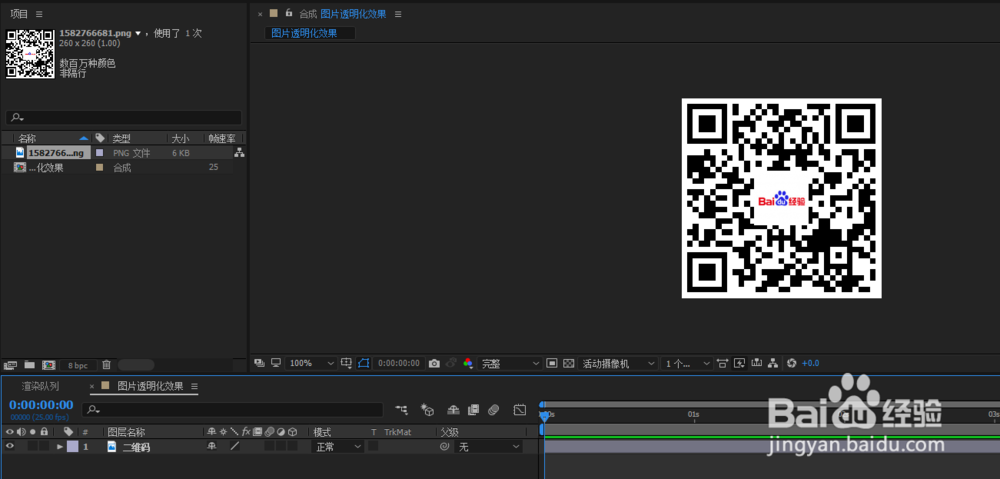Select the 二维码 layer name
The width and height of the screenshot is (1000, 479).
pyautogui.click(x=136, y=448)
